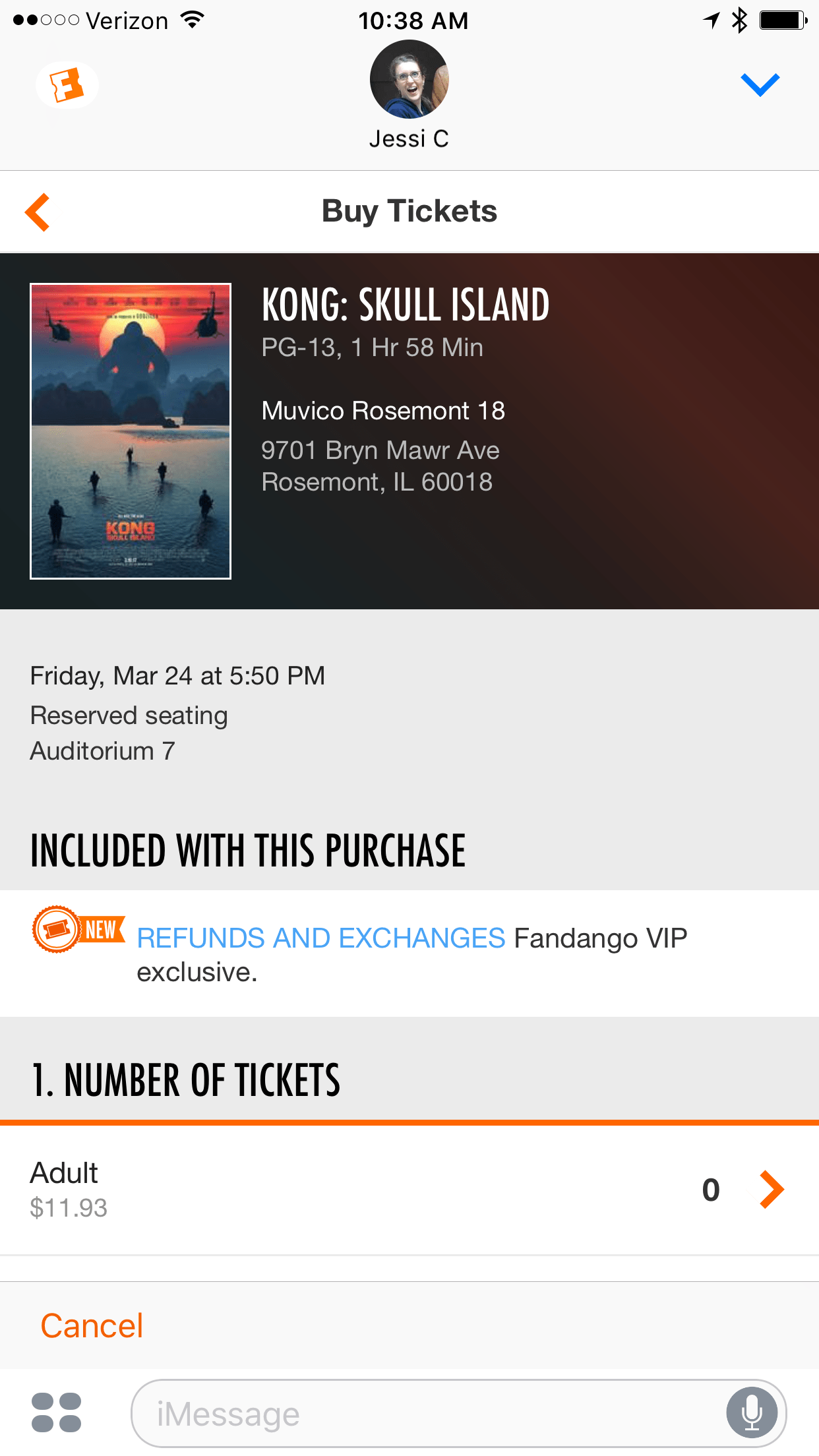819x1456 pixels.
Task: Tap the Jessi C contact name
Action: tap(409, 138)
